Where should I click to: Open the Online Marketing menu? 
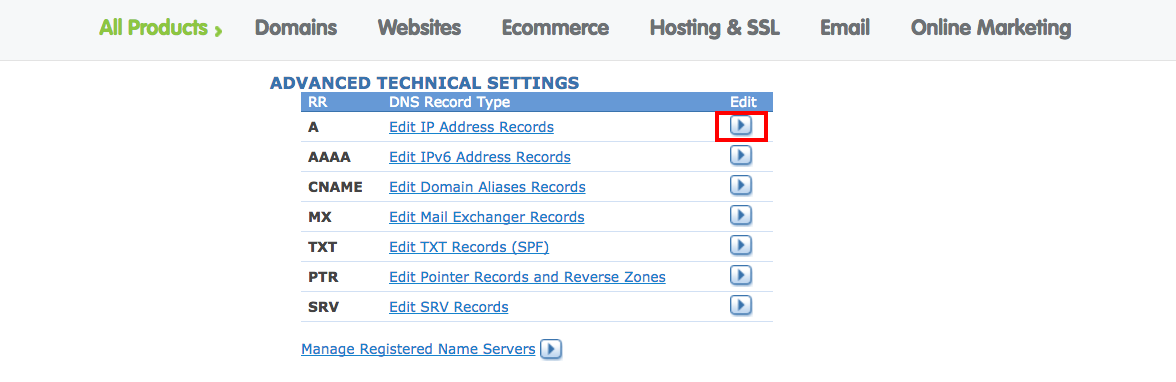[x=991, y=29]
